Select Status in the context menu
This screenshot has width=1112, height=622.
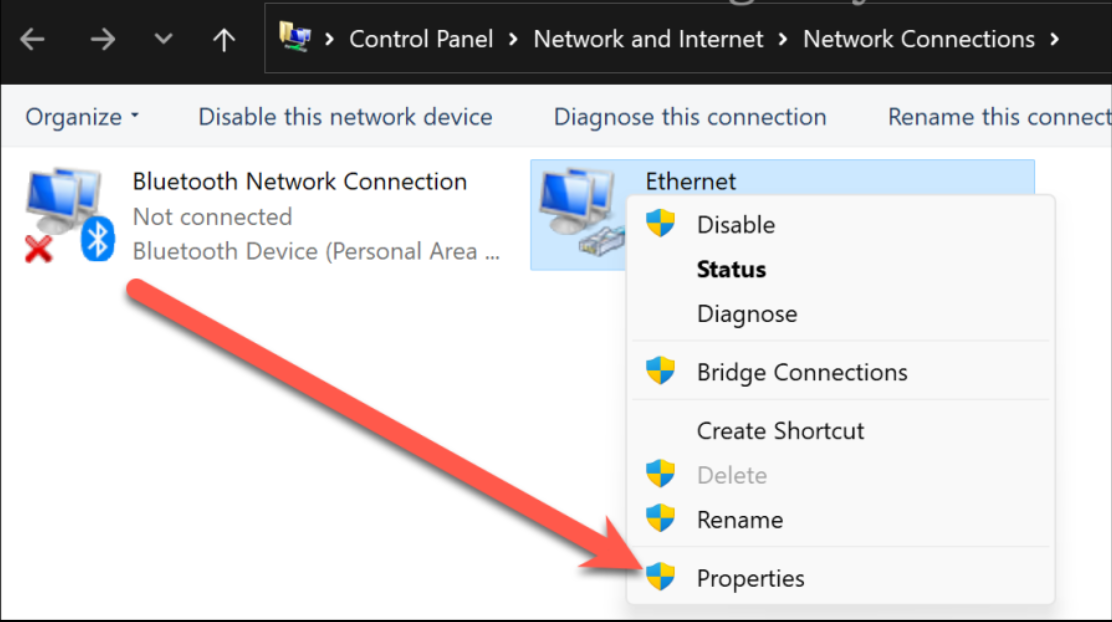[731, 269]
